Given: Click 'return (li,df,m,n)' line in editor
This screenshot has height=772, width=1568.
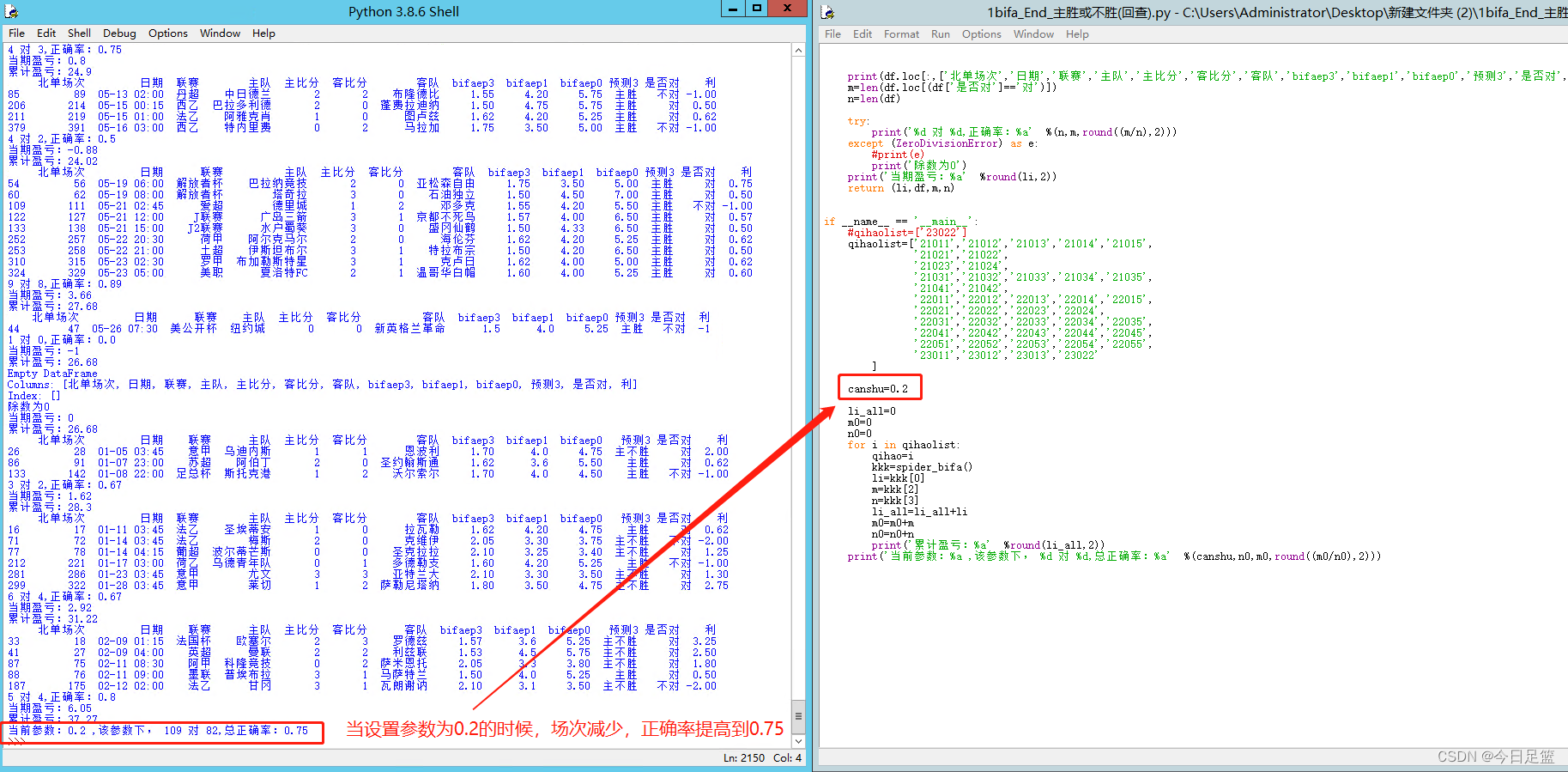Looking at the screenshot, I should [900, 188].
